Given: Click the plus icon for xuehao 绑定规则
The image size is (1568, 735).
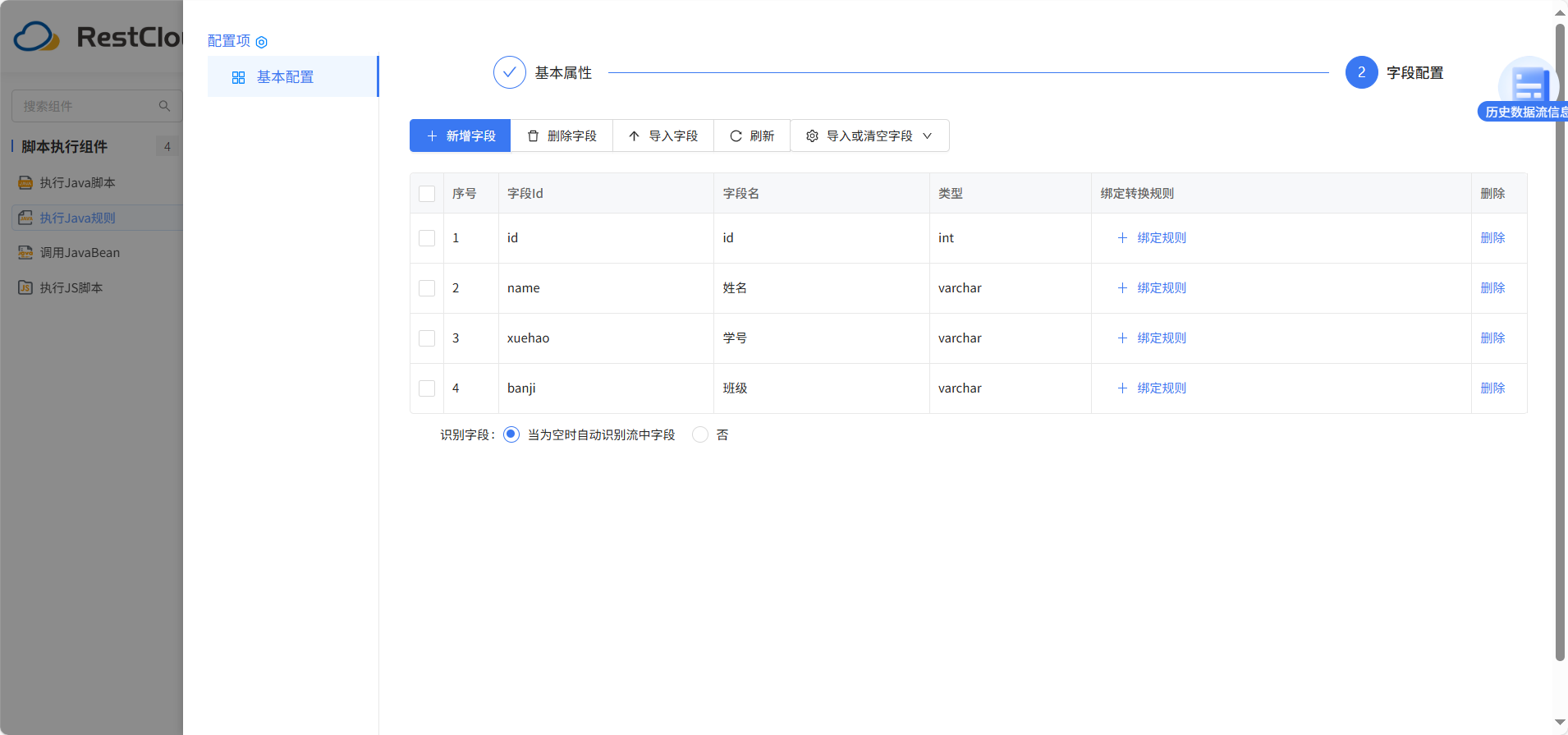Looking at the screenshot, I should [x=1122, y=338].
